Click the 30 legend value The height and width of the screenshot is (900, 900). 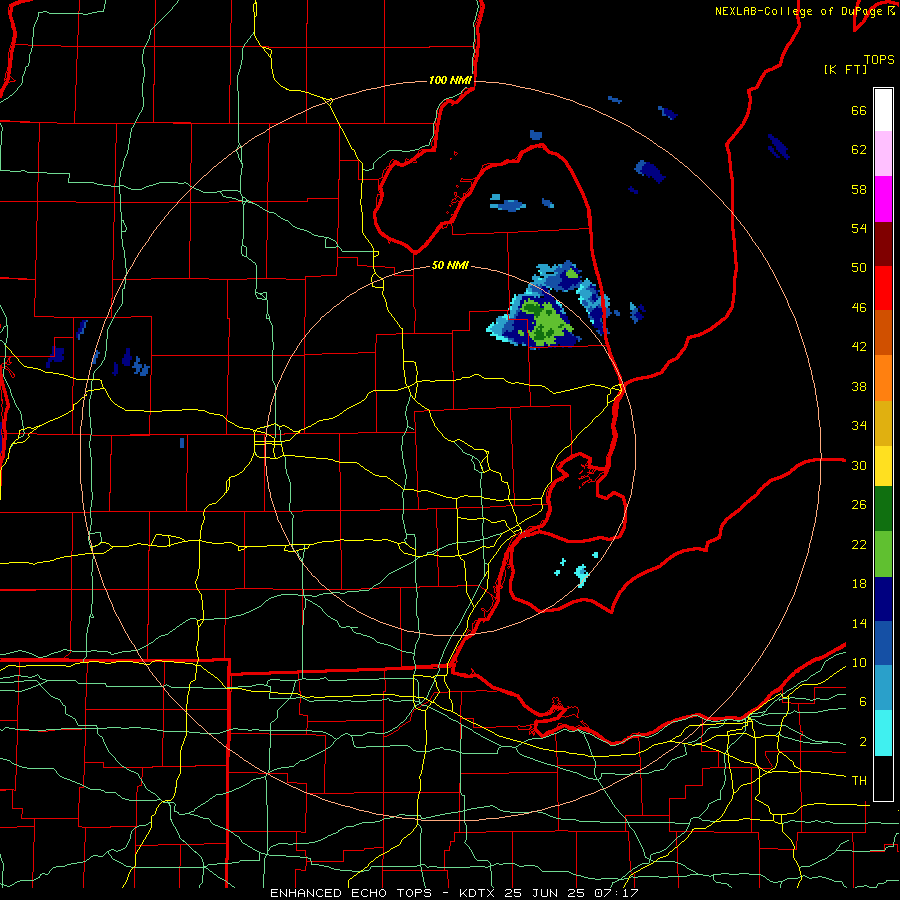point(859,465)
